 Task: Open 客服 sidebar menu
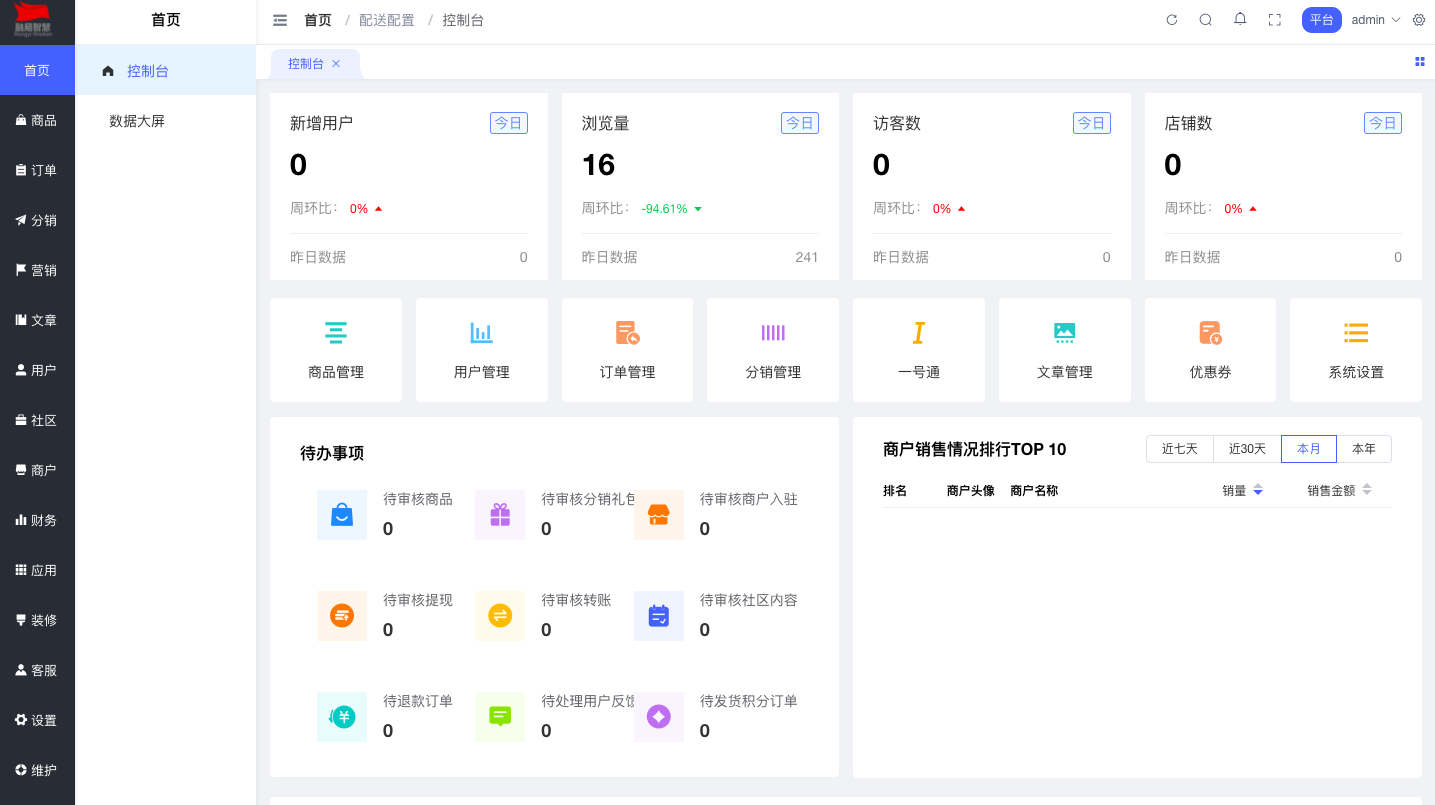37,670
